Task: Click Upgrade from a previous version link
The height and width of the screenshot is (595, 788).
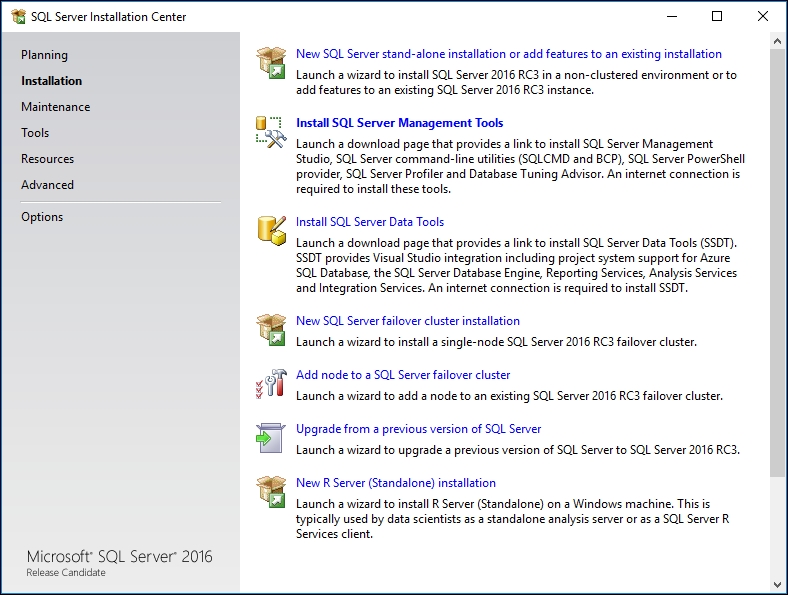Action: [418, 429]
